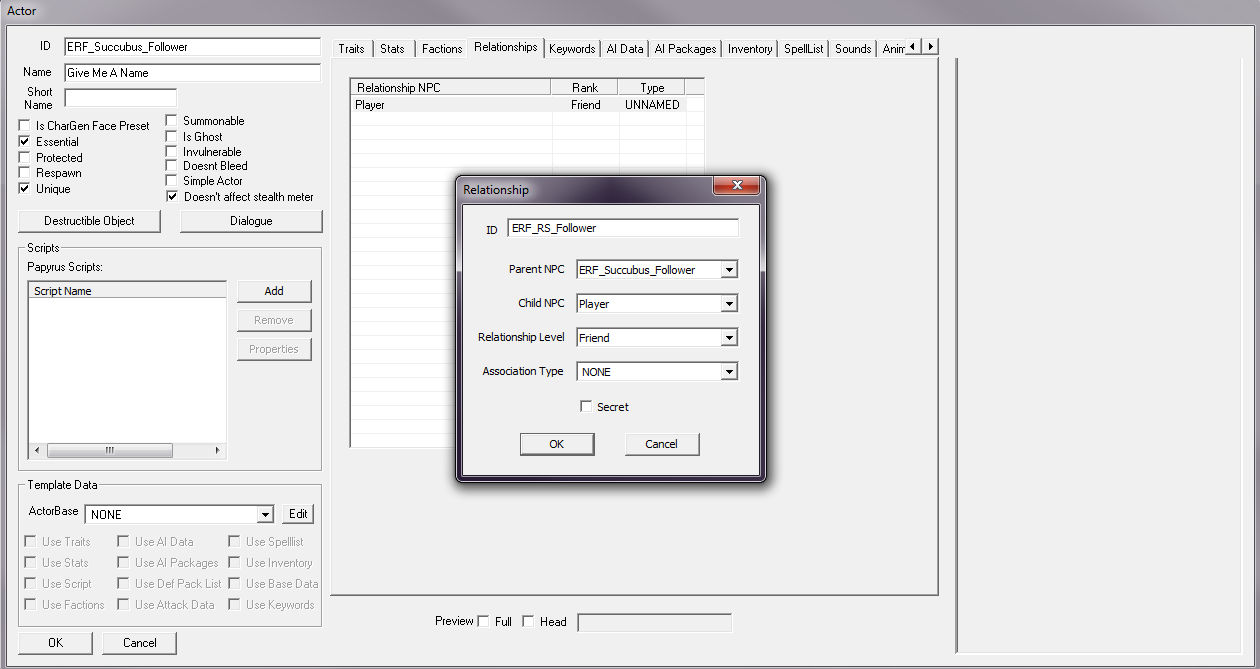Open the AI Packages tab
This screenshot has width=1260, height=669.
(x=685, y=49)
